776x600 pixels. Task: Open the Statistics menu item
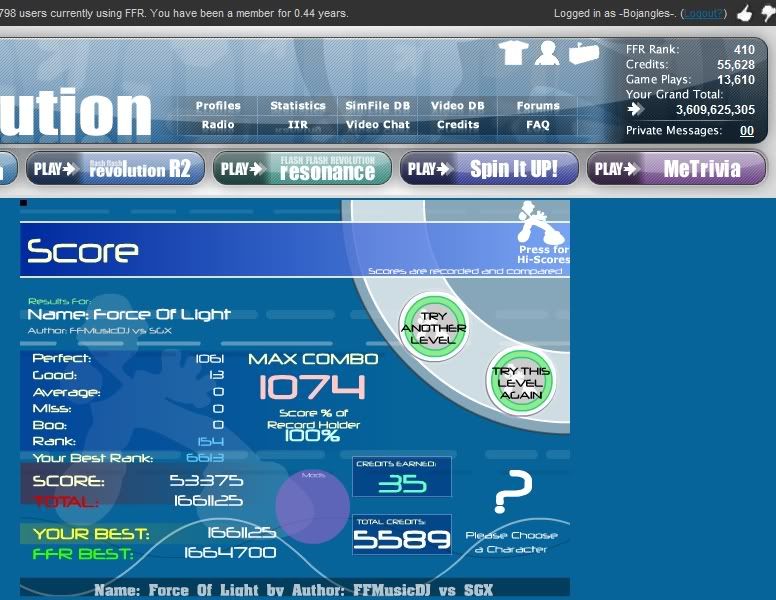pos(298,106)
